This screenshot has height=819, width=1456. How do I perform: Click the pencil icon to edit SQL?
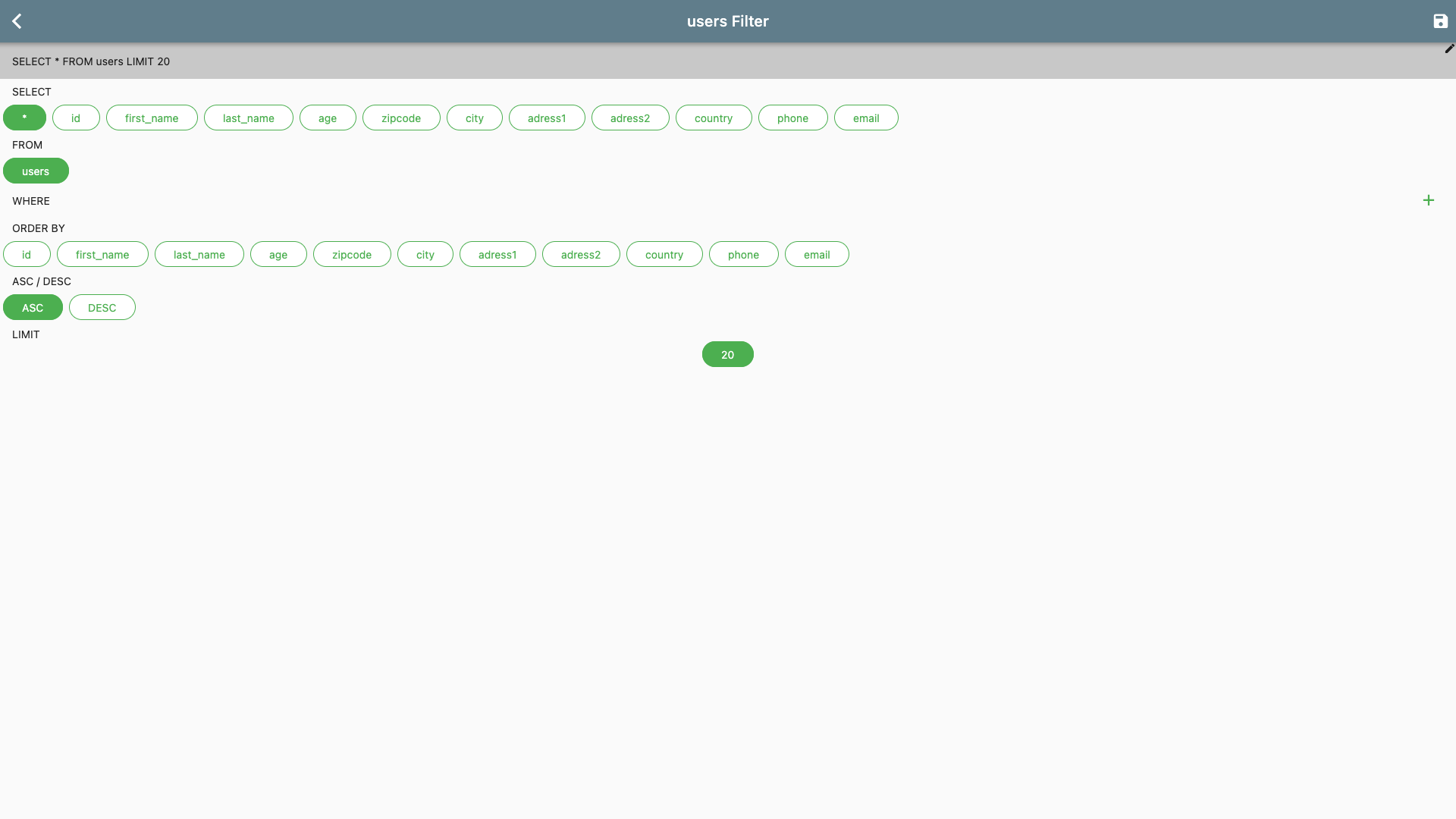[x=1450, y=49]
